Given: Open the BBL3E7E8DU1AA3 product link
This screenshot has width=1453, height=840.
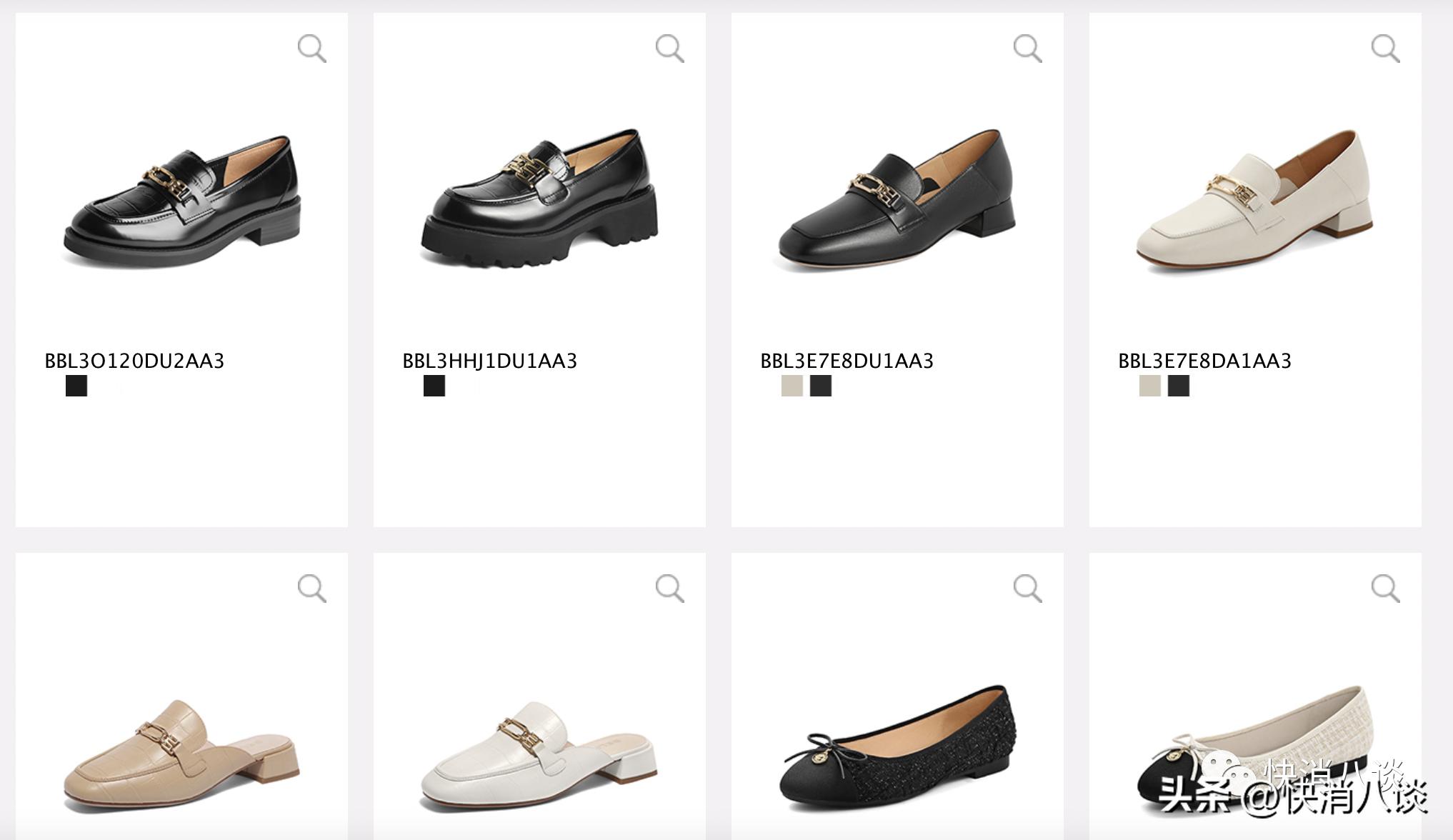Looking at the screenshot, I should 847,361.
